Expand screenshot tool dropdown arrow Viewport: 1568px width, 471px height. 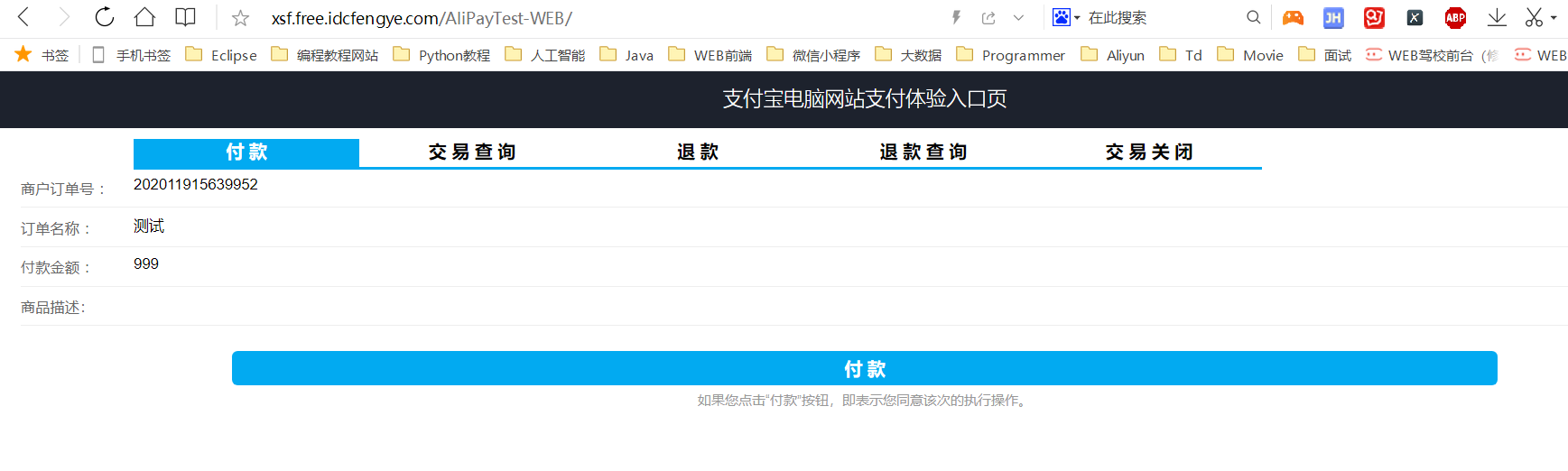click(1554, 17)
